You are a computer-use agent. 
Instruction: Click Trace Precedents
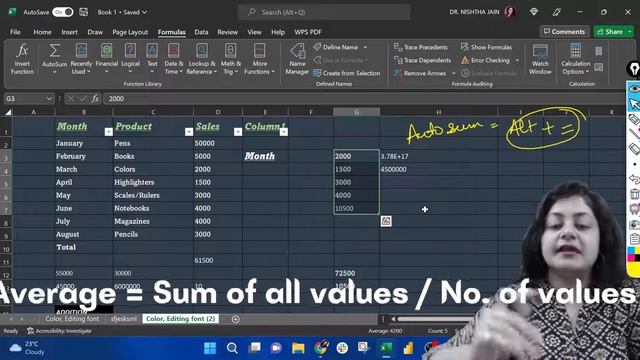pyautogui.click(x=421, y=47)
